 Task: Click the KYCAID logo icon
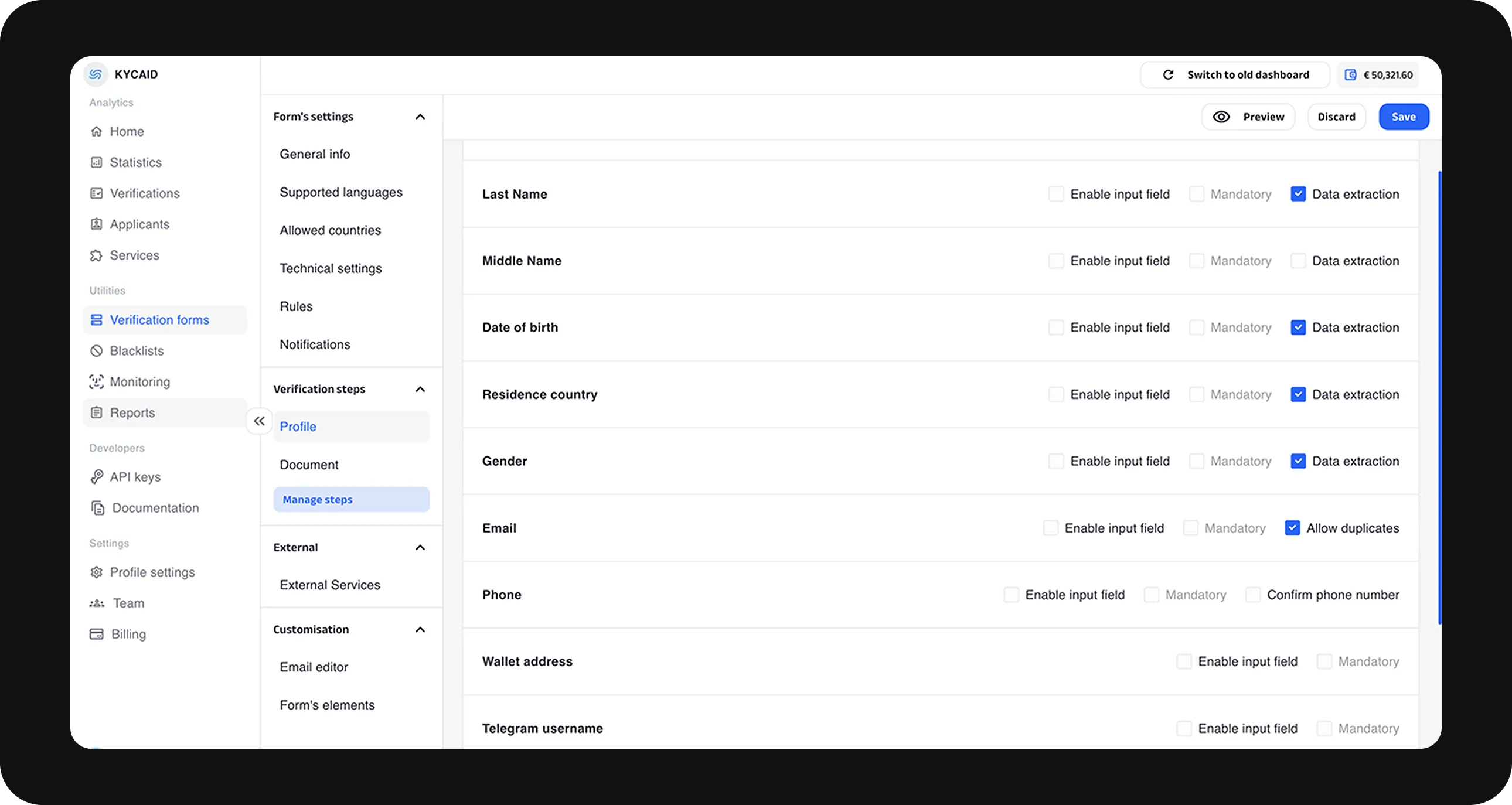[97, 74]
